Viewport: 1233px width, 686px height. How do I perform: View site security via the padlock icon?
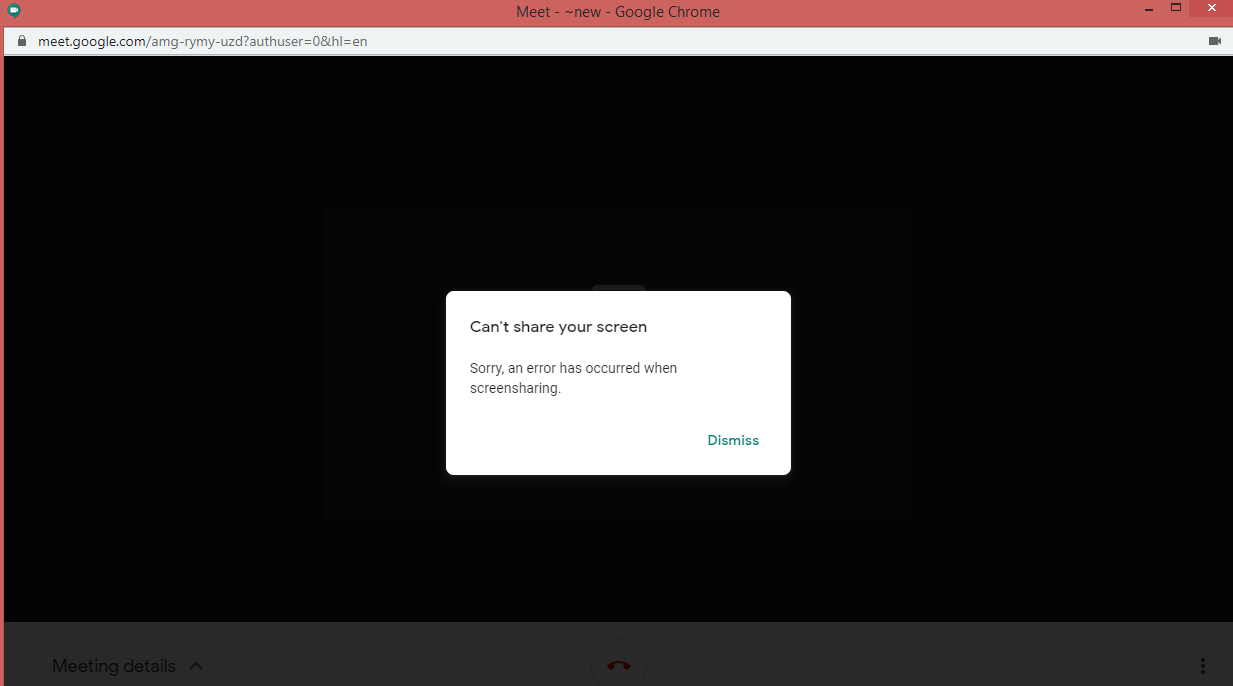(21, 41)
